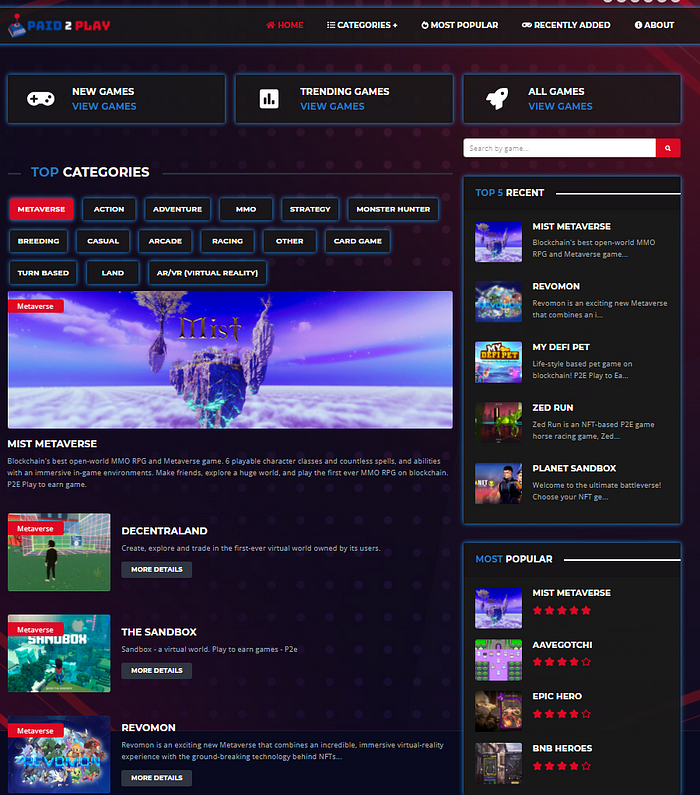Image resolution: width=700 pixels, height=795 pixels.
Task: Select the Action category
Action: click(109, 209)
